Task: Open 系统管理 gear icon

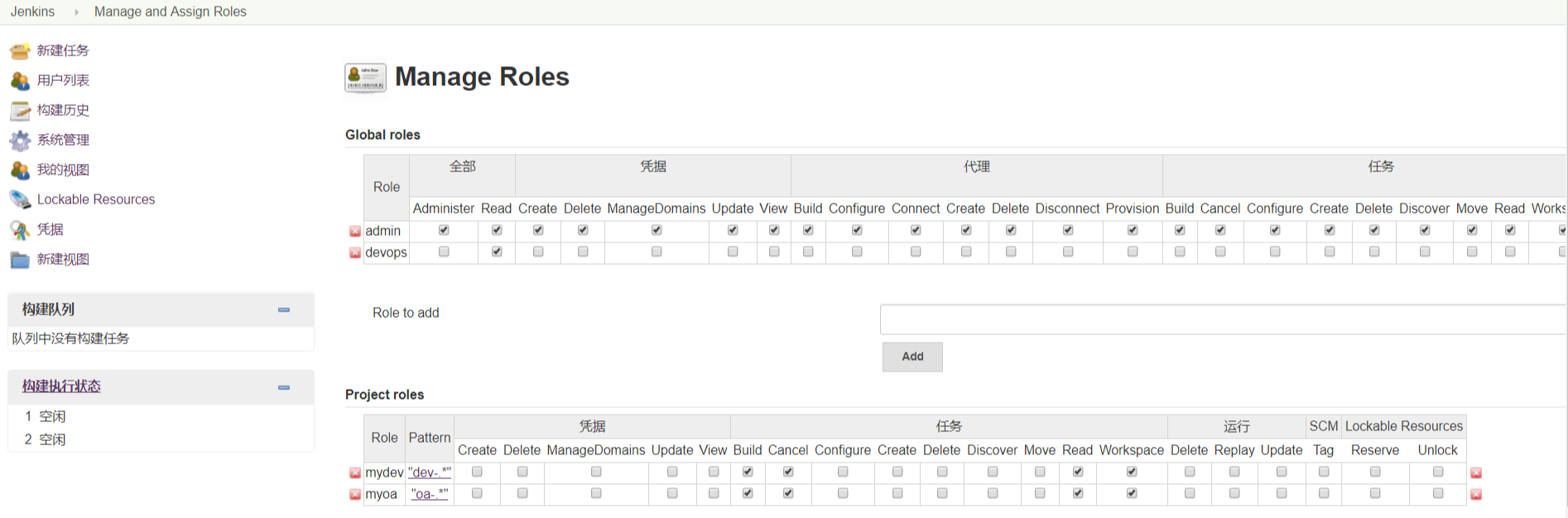Action: pyautogui.click(x=20, y=141)
